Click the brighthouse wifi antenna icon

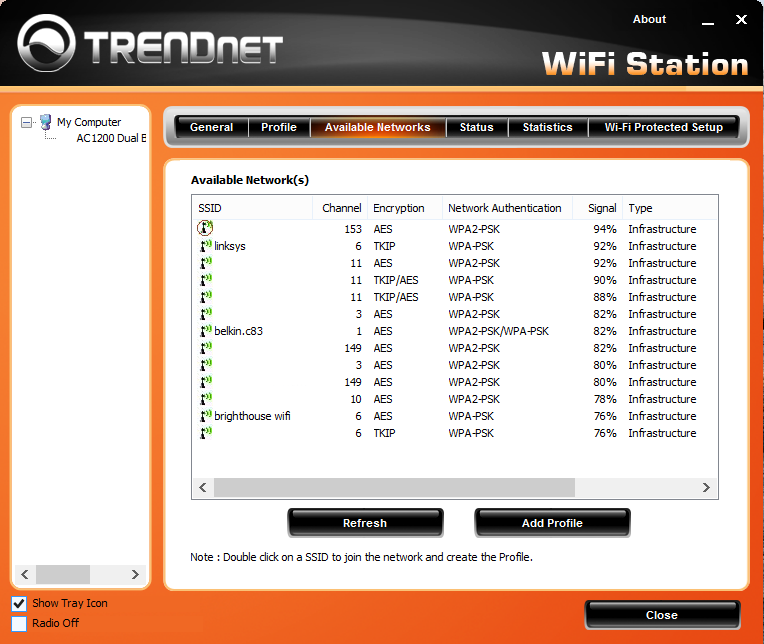tap(206, 416)
